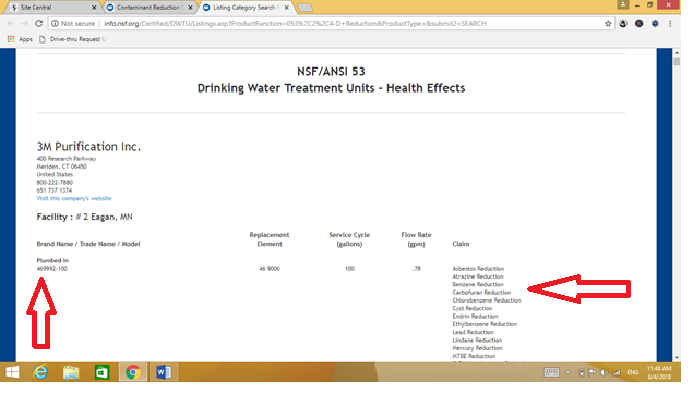
Task: Click the network signal tray icon
Action: 616,372
